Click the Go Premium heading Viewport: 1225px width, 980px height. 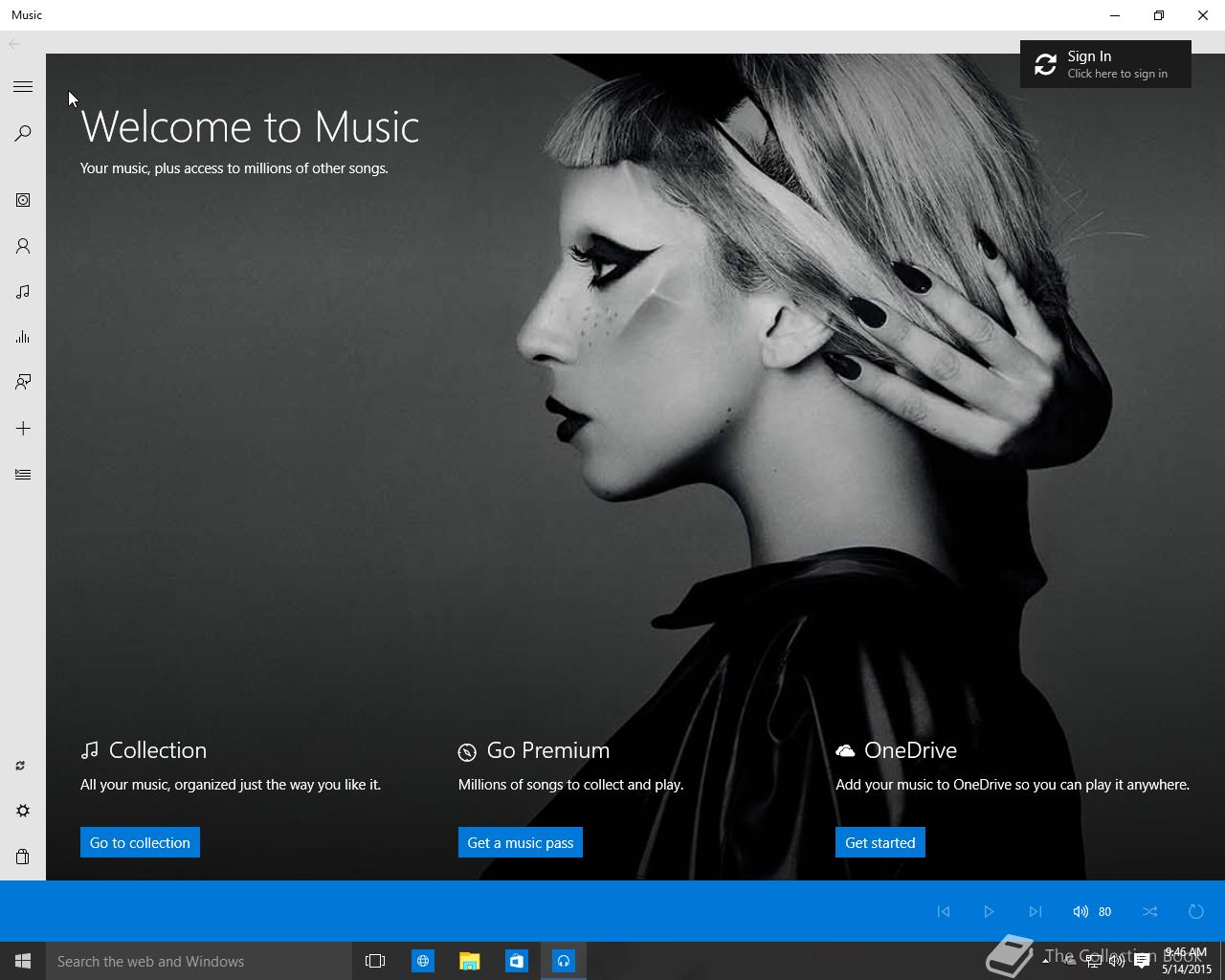coord(548,750)
